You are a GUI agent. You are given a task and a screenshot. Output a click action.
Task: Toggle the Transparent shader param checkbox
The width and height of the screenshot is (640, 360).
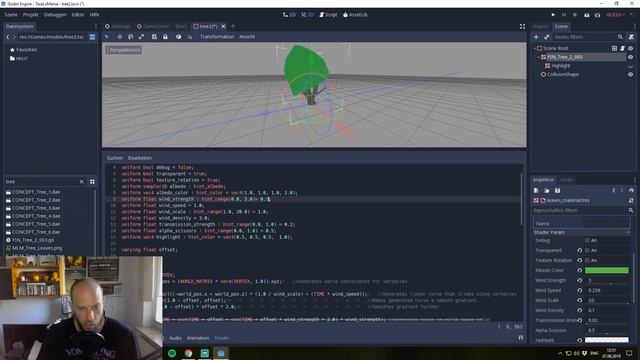(587, 250)
